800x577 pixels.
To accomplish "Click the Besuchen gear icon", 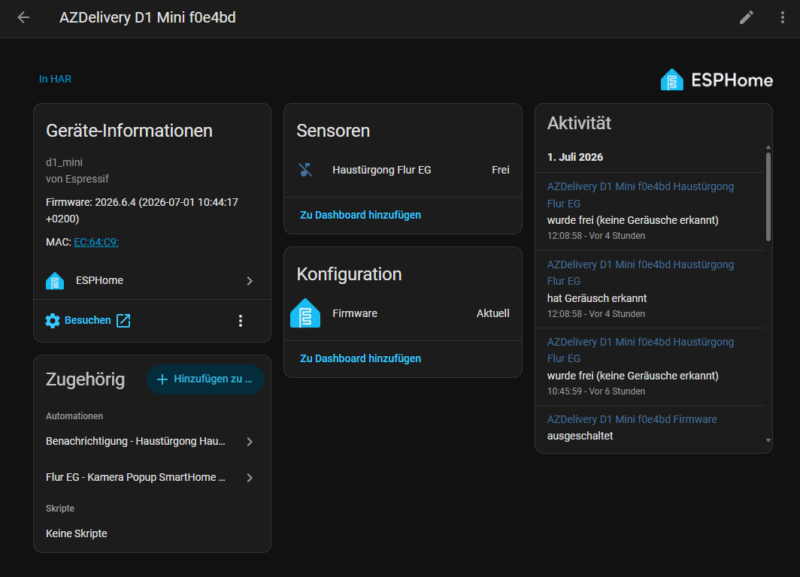I will (x=53, y=320).
